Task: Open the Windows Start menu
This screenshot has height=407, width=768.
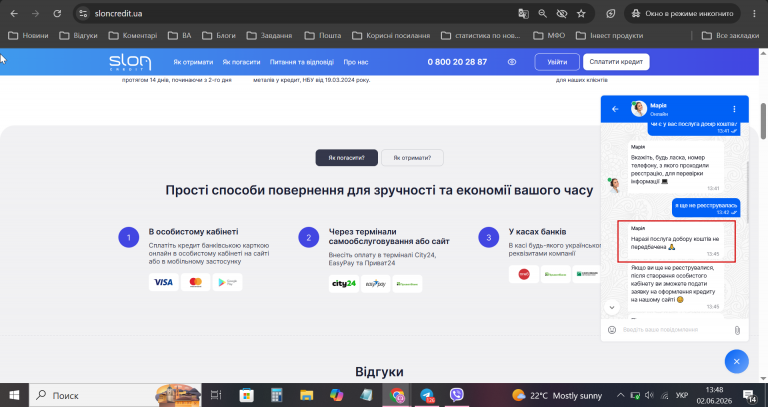Action: coord(14,395)
